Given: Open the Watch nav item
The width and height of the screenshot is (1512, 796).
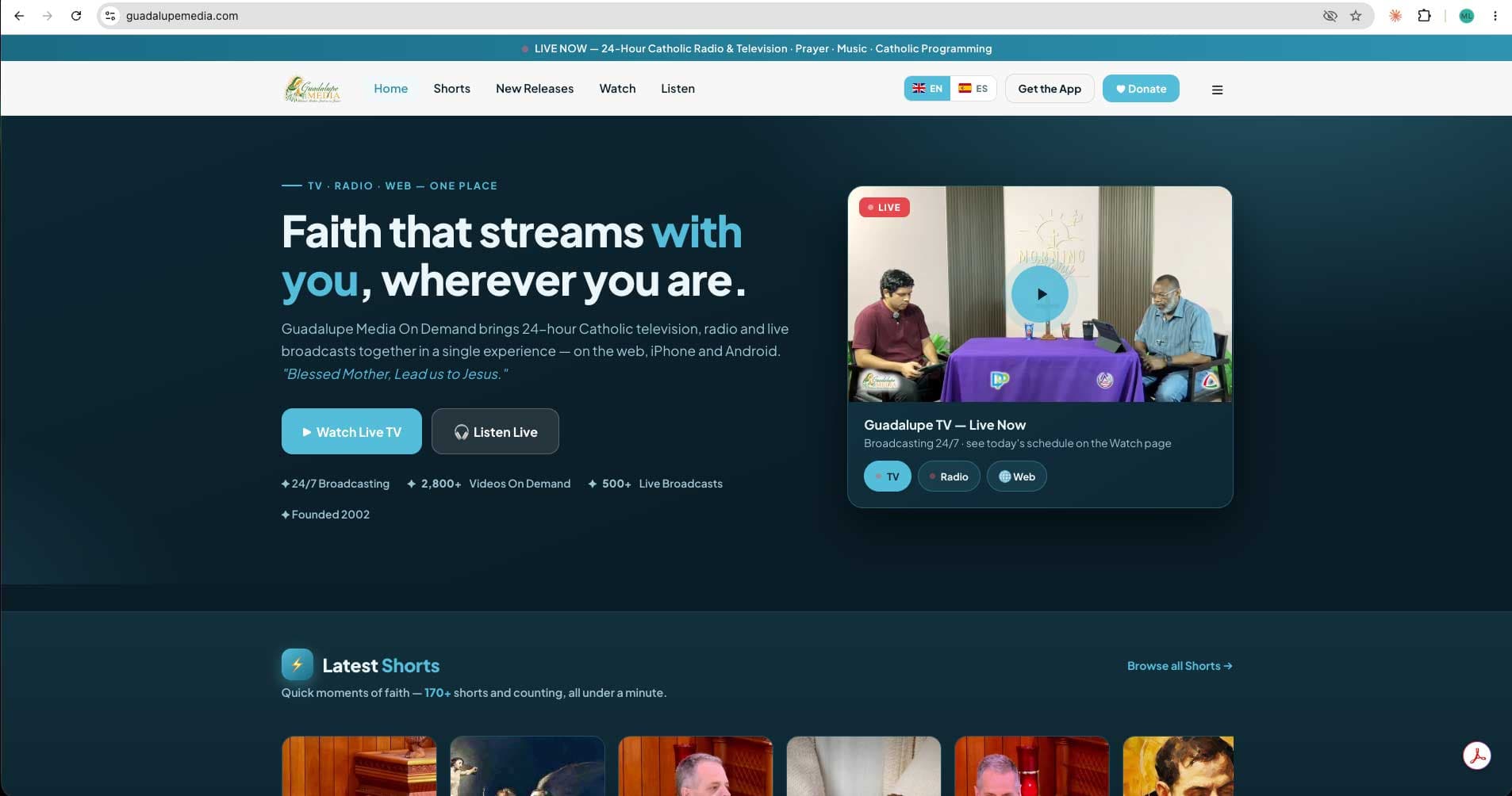Looking at the screenshot, I should point(617,89).
